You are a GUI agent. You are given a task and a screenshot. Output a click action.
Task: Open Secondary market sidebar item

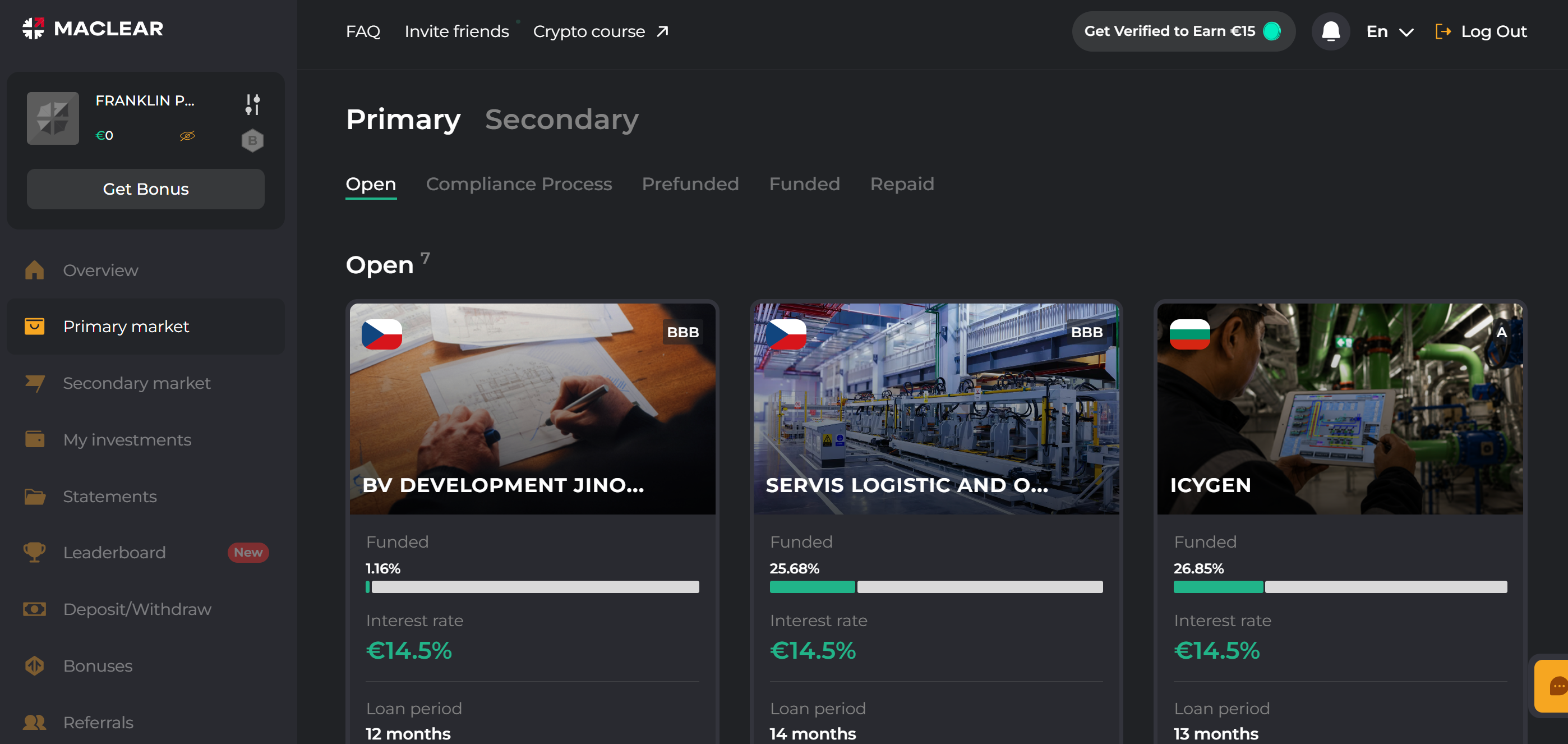pyautogui.click(x=145, y=383)
